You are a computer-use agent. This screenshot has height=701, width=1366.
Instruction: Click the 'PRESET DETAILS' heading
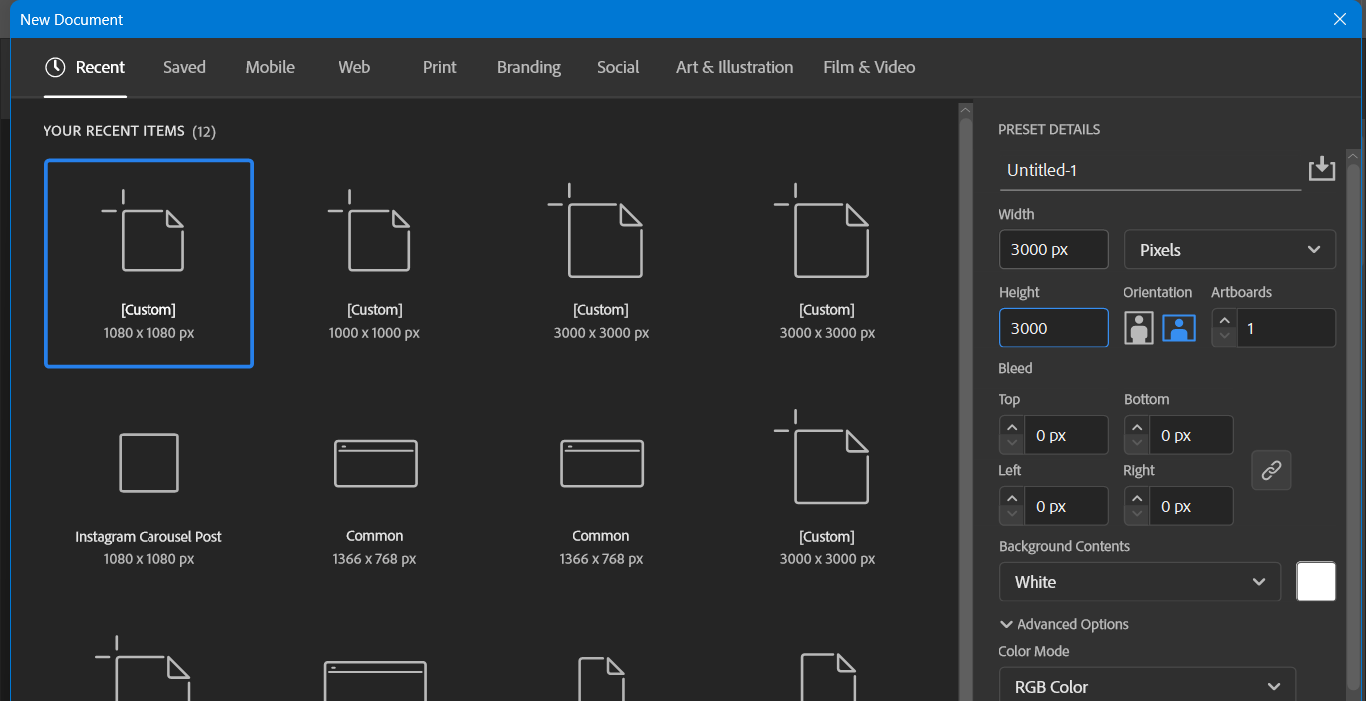point(1049,129)
